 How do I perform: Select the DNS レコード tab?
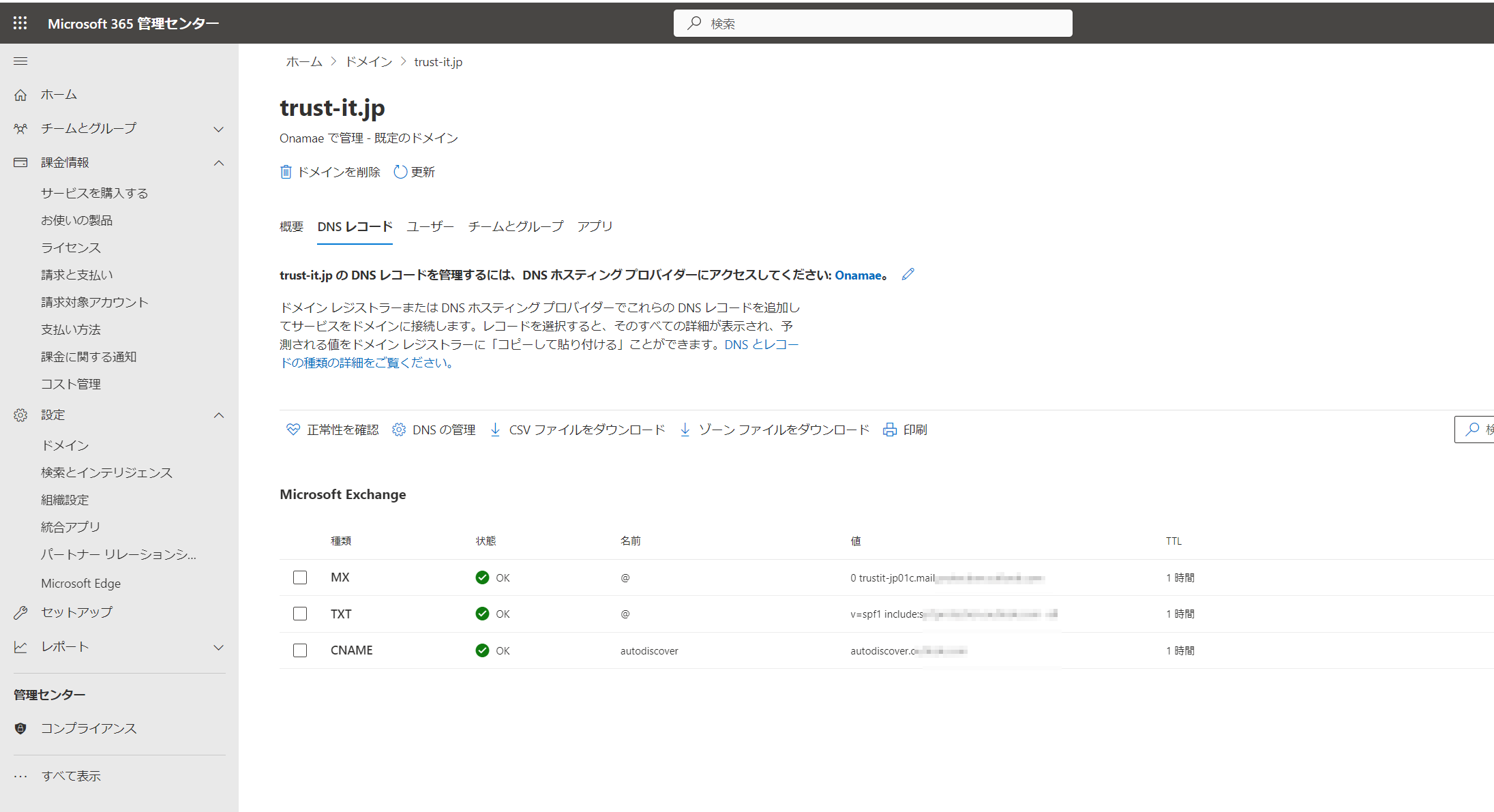click(x=355, y=226)
